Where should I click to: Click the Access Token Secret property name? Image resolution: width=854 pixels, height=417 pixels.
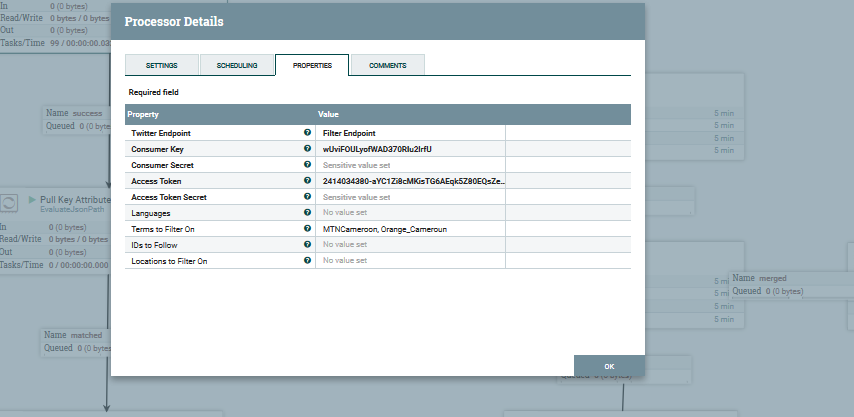pos(169,197)
